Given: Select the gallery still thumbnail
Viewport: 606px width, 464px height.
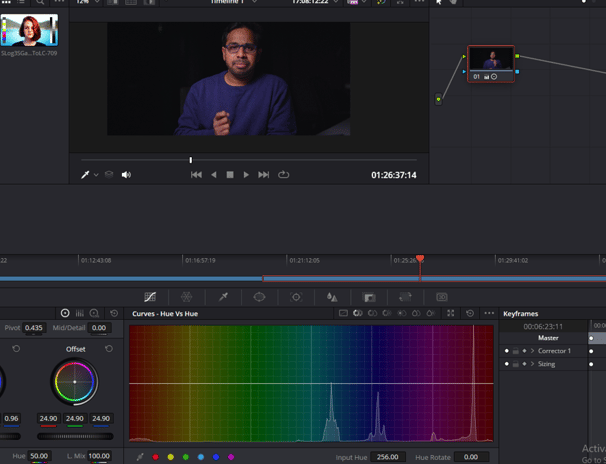Looking at the screenshot, I should click(x=29, y=30).
